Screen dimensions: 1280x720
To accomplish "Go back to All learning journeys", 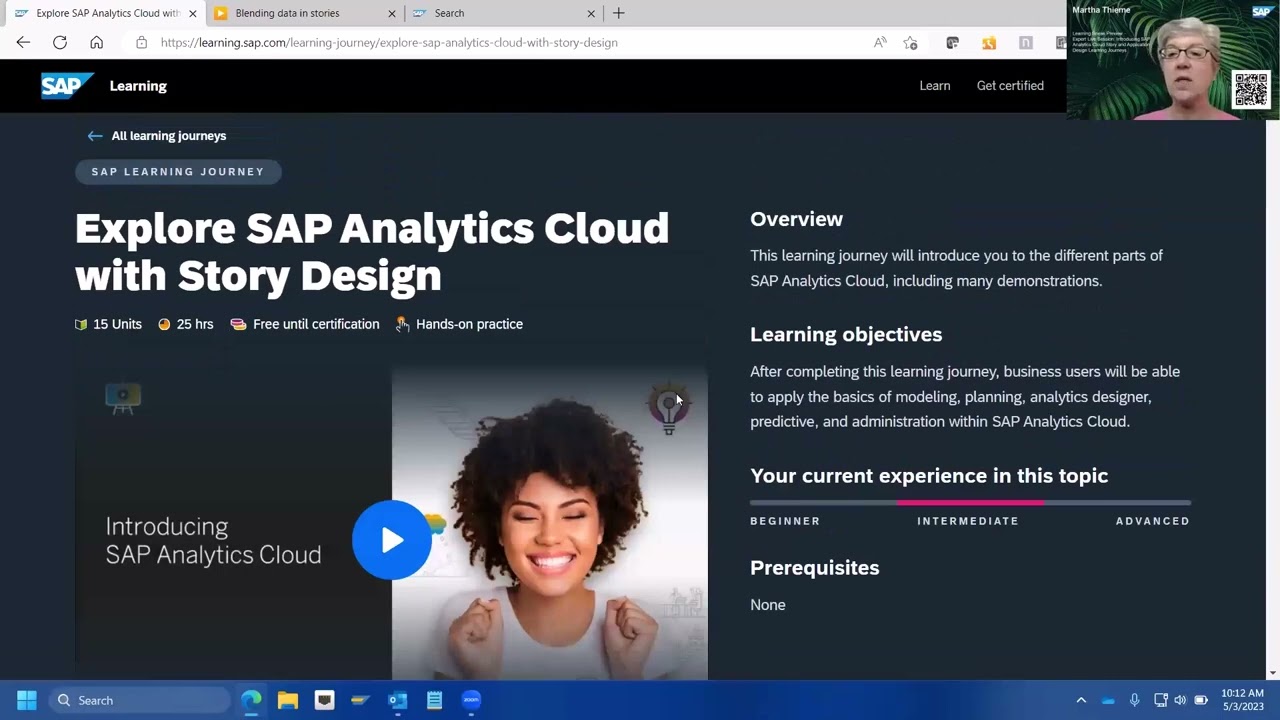I will click(169, 135).
